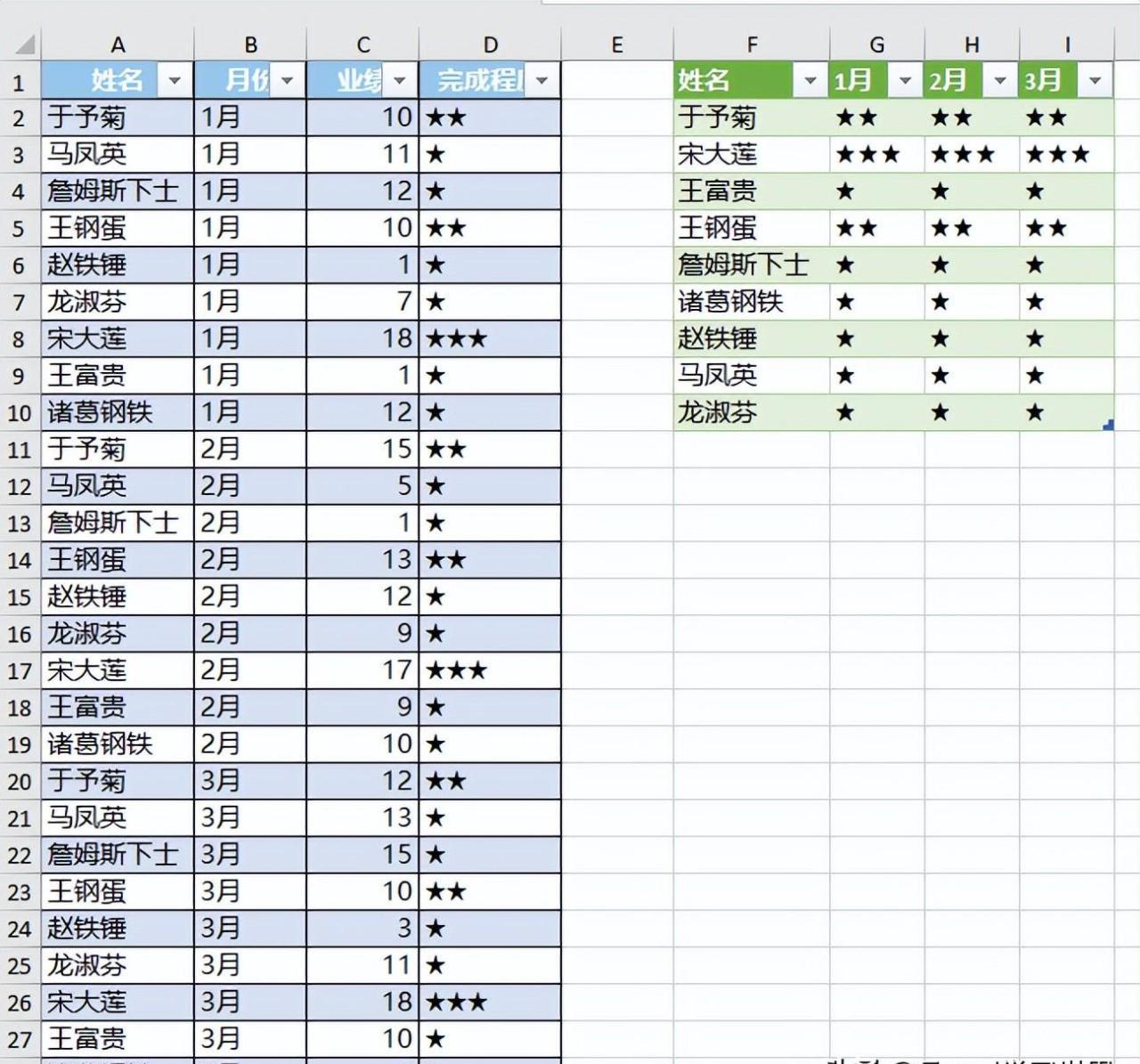Select column I header
Screen dimensions: 1140x1064
[x=1067, y=45]
